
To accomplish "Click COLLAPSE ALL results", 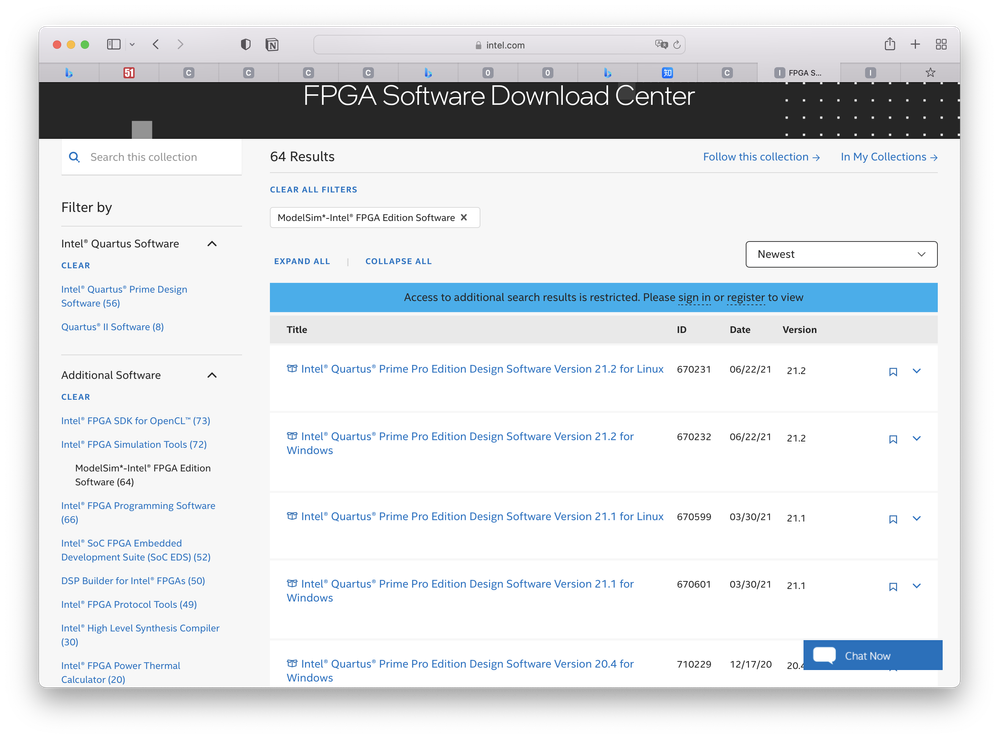I will [x=398, y=261].
